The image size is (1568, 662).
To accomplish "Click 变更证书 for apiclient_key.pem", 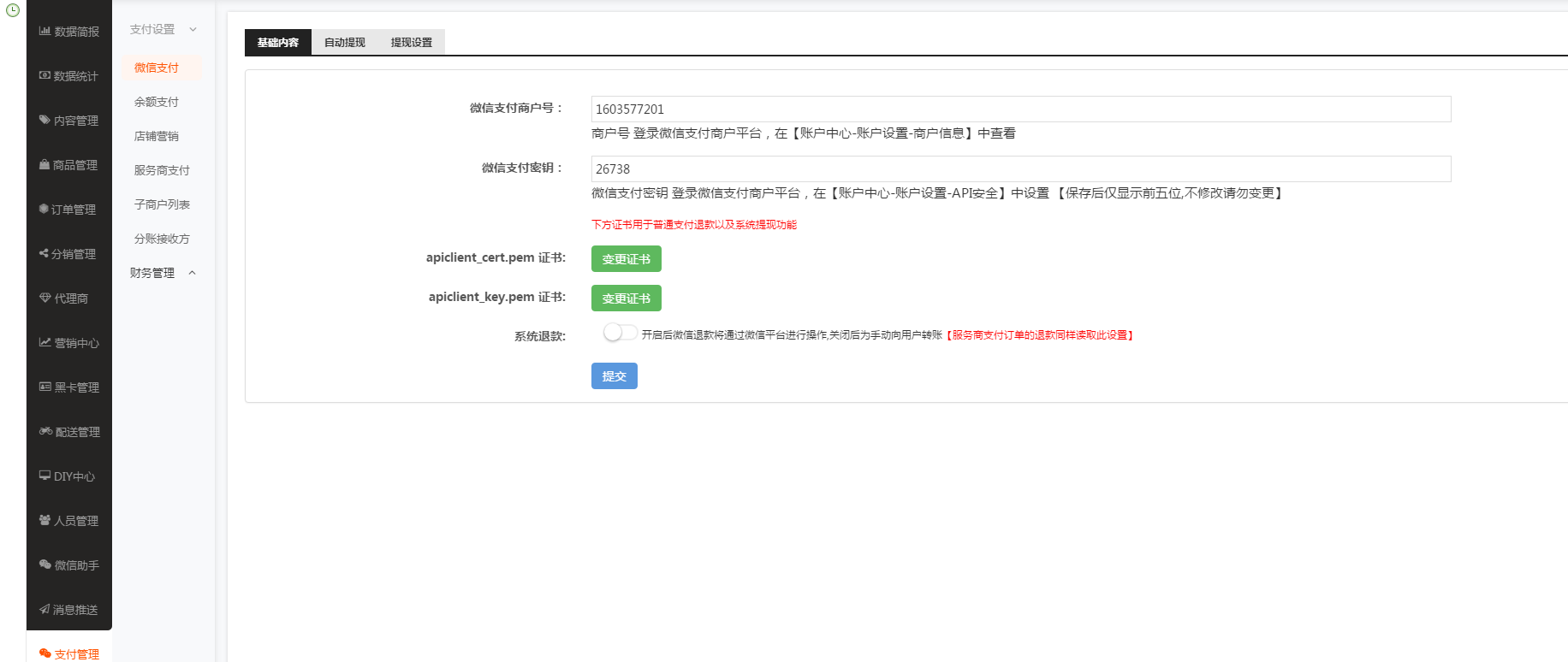I will [x=626, y=298].
